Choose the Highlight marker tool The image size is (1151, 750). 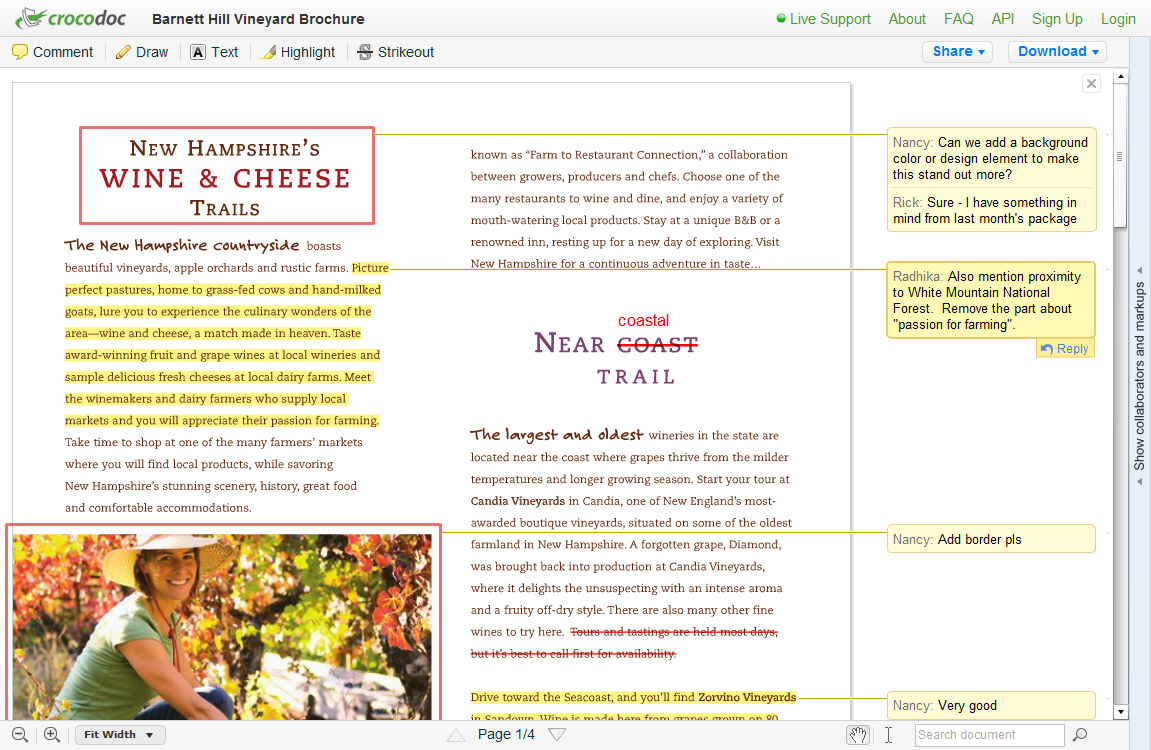(x=297, y=52)
